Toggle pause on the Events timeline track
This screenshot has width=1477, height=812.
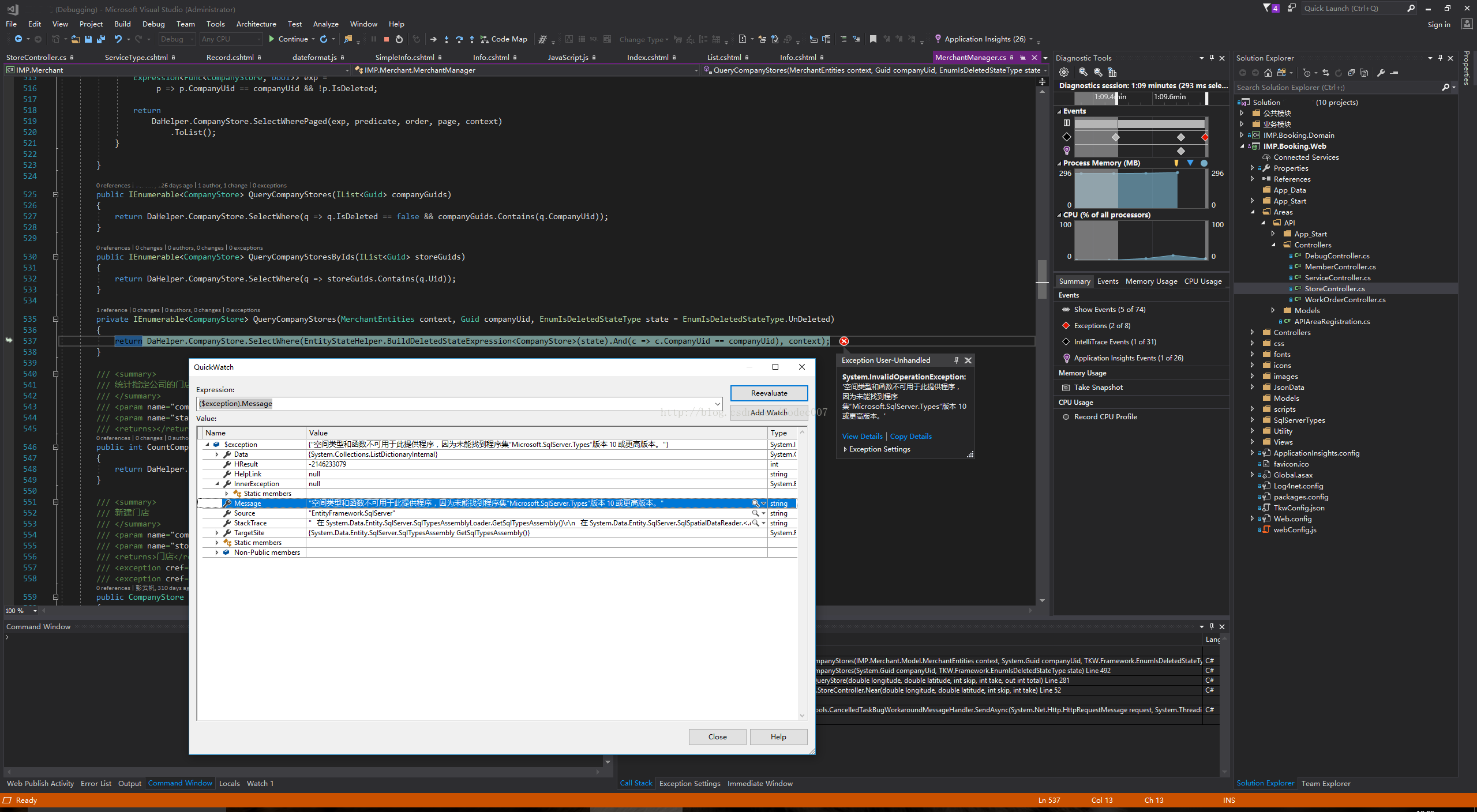[1067, 123]
